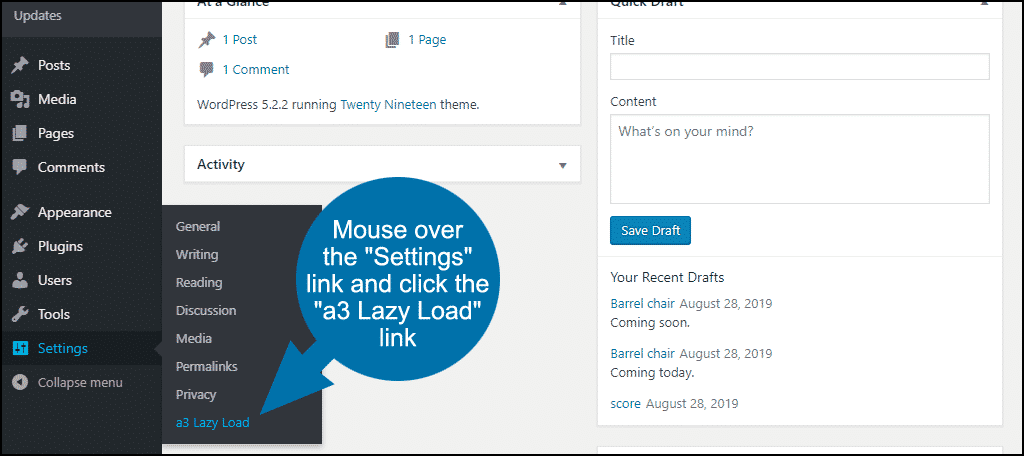The height and width of the screenshot is (456, 1024).
Task: Open the Twenty Nineteen theme link
Action: coord(389,105)
